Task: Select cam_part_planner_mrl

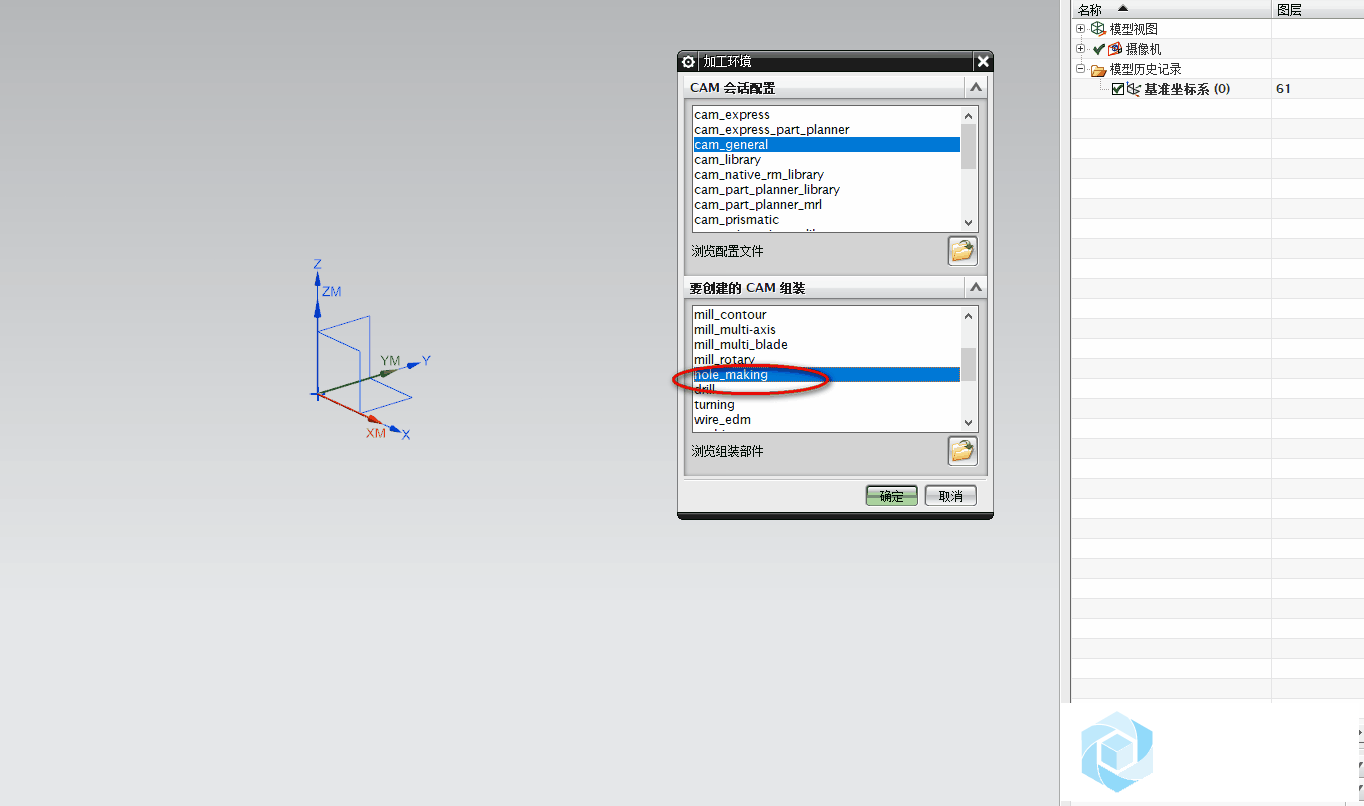Action: tap(826, 205)
